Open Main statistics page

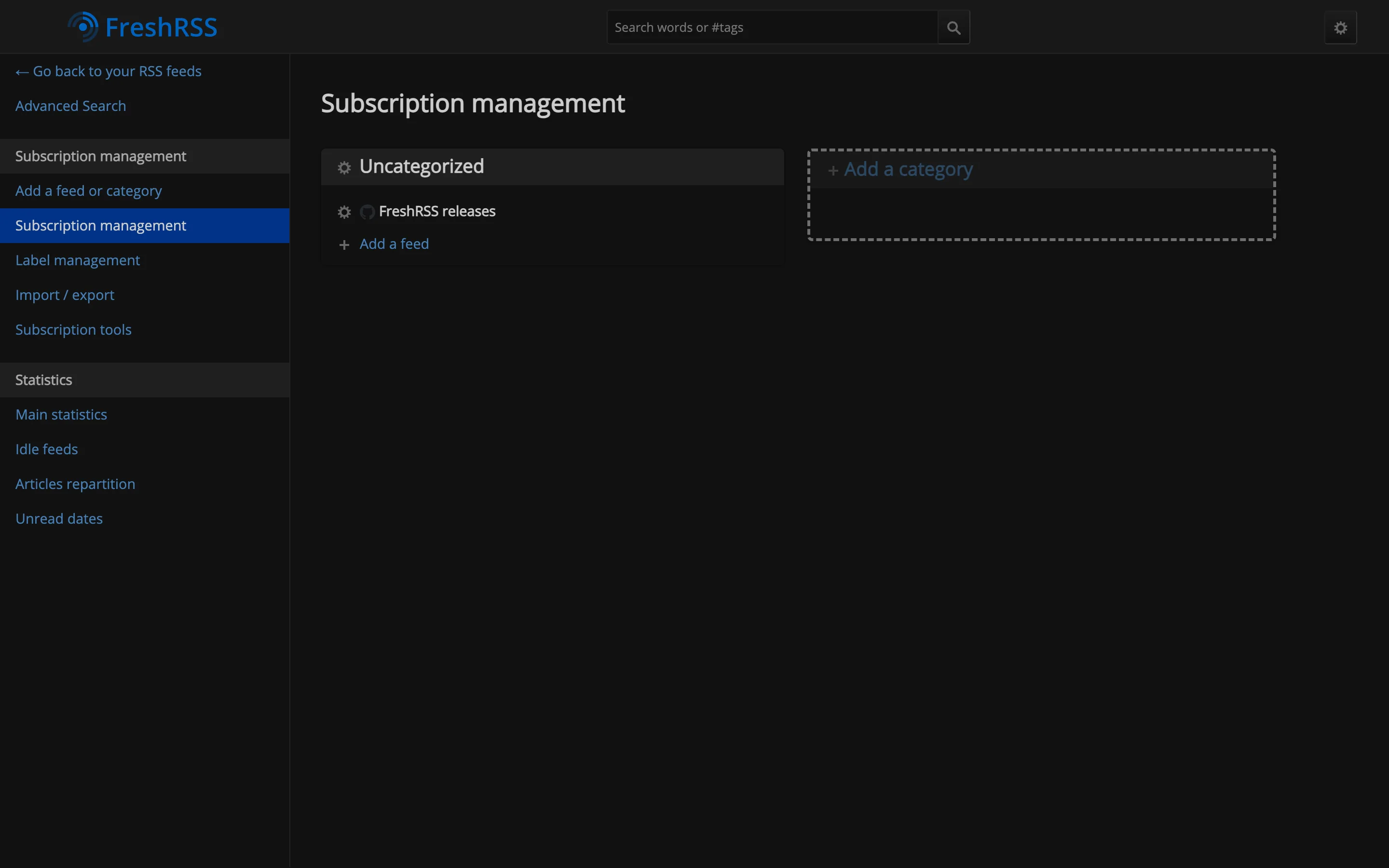(x=145, y=415)
